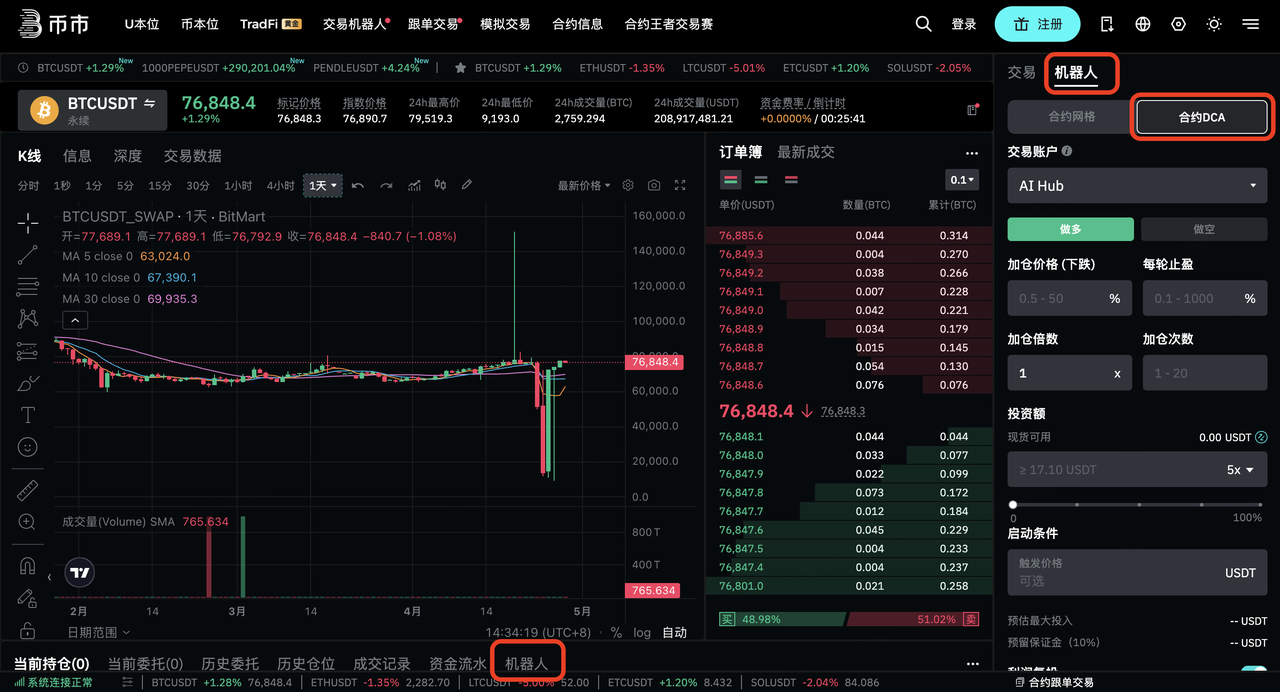
Task: Toggle lock all drawings icon
Action: tap(28, 630)
